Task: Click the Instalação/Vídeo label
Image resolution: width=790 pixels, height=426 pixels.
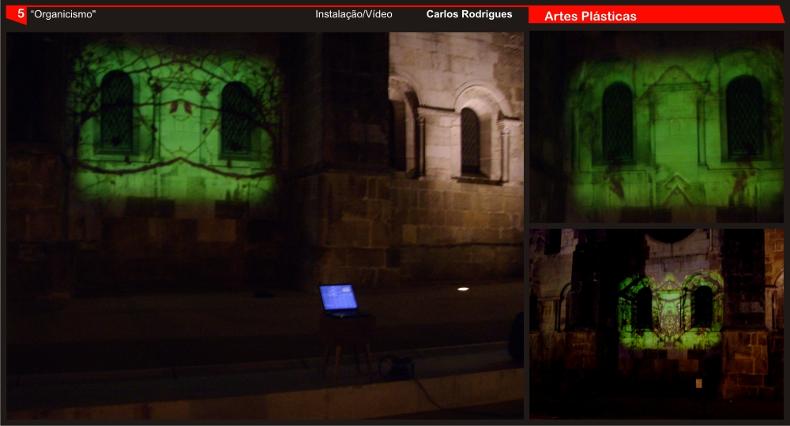Action: [354, 15]
